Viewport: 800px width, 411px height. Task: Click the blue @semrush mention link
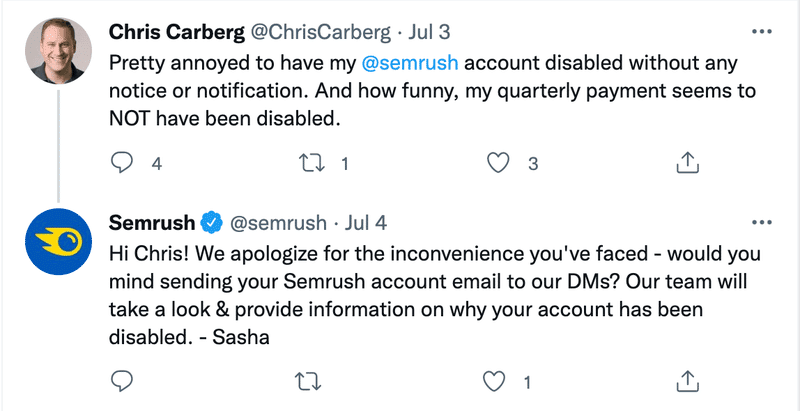tap(410, 63)
